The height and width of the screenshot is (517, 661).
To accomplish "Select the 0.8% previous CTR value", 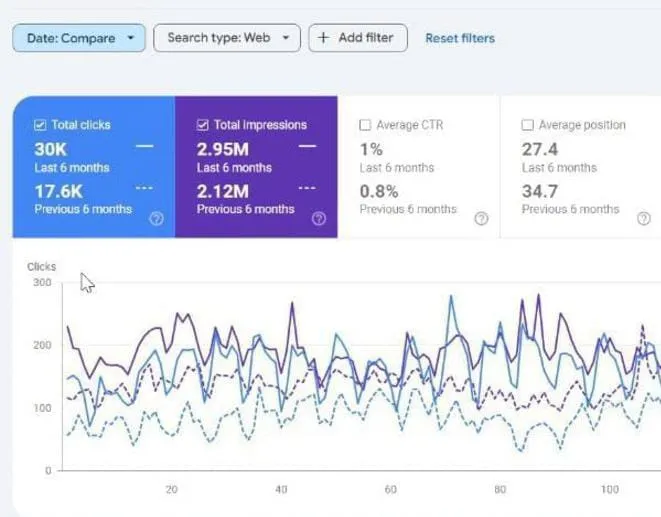I will pos(379,191).
